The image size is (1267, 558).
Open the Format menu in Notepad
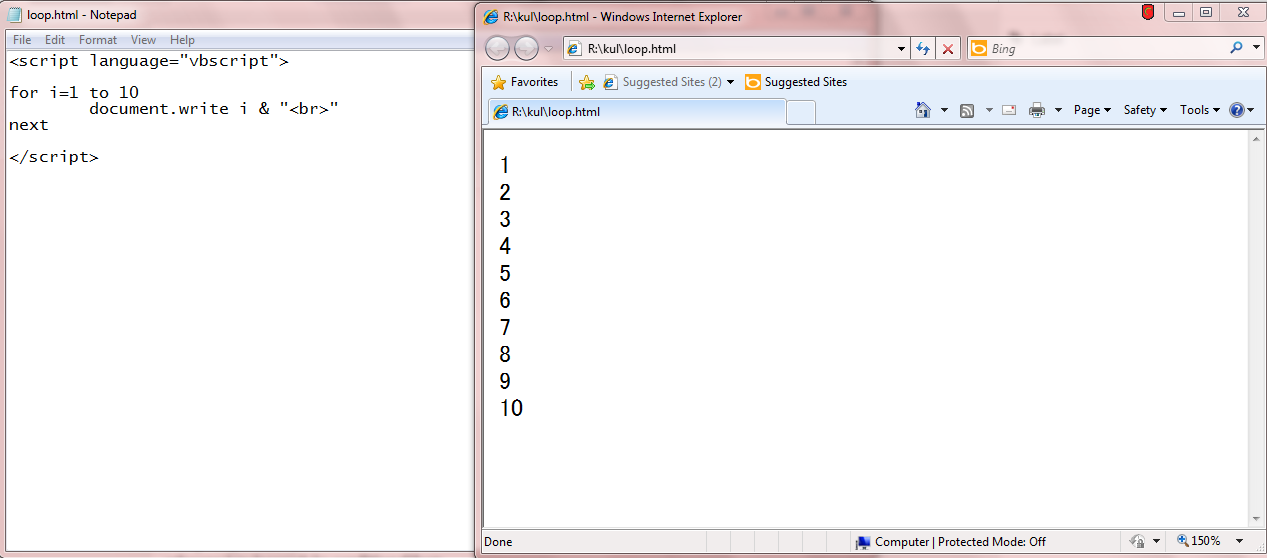click(x=98, y=40)
